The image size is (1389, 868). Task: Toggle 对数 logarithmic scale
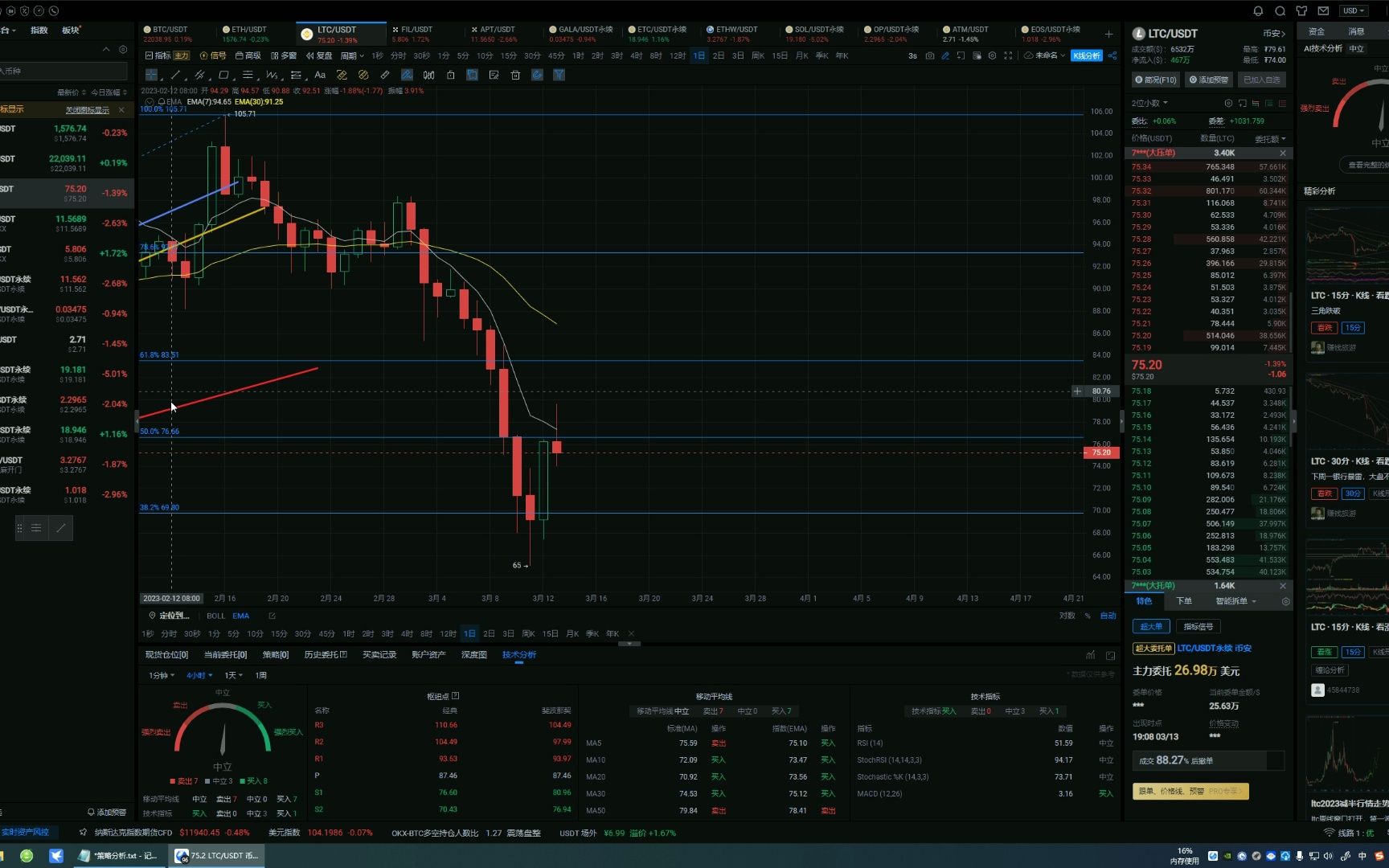click(x=1067, y=616)
